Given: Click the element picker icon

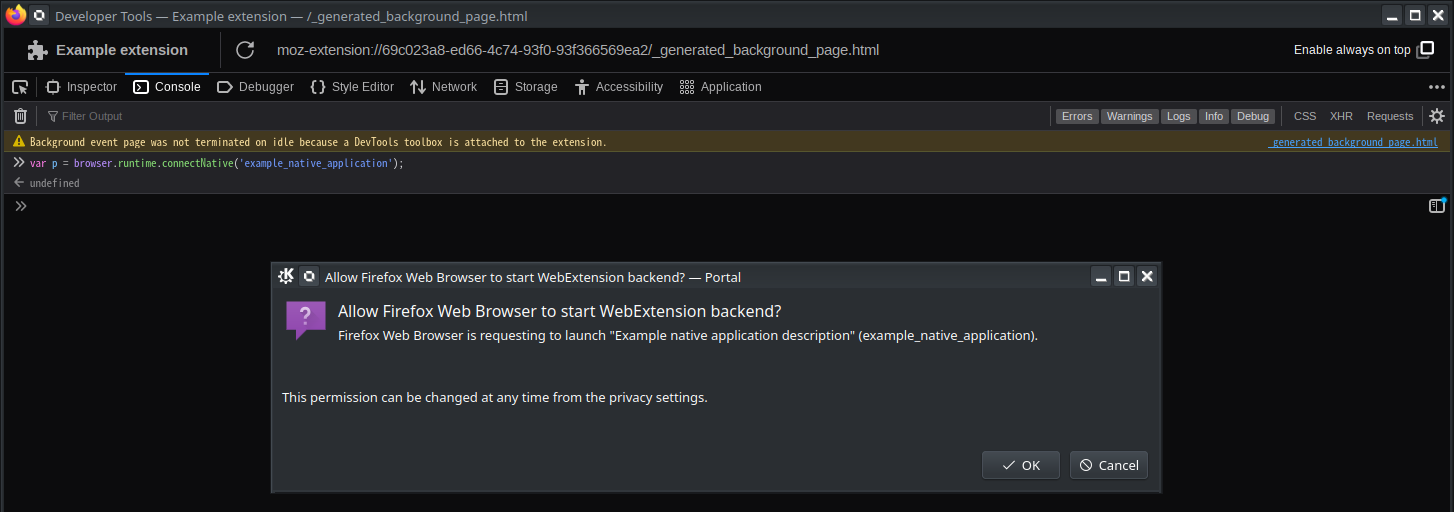Looking at the screenshot, I should [20, 87].
